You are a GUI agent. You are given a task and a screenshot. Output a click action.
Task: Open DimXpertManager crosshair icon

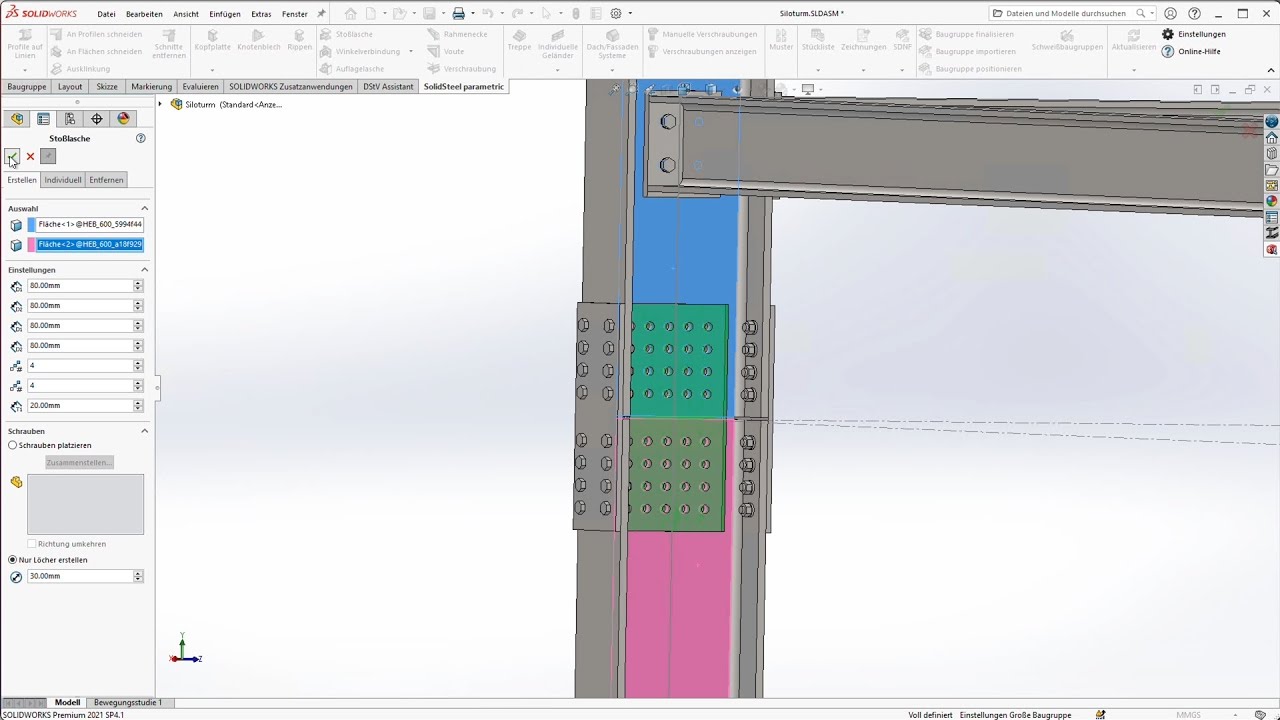[x=97, y=118]
